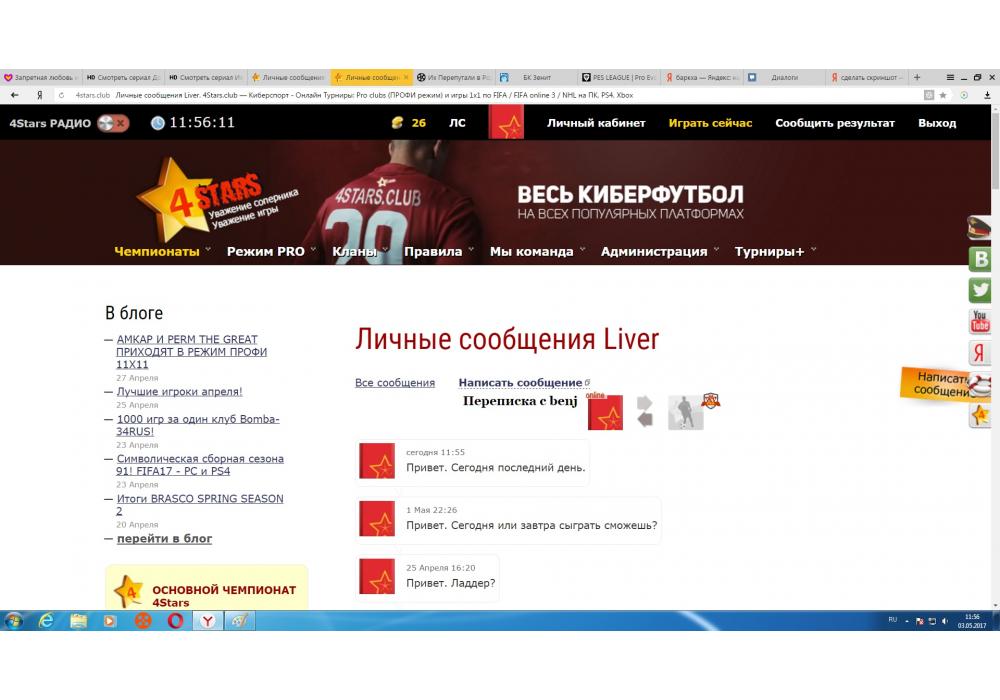Click the gold coins balance icon

click(x=397, y=122)
